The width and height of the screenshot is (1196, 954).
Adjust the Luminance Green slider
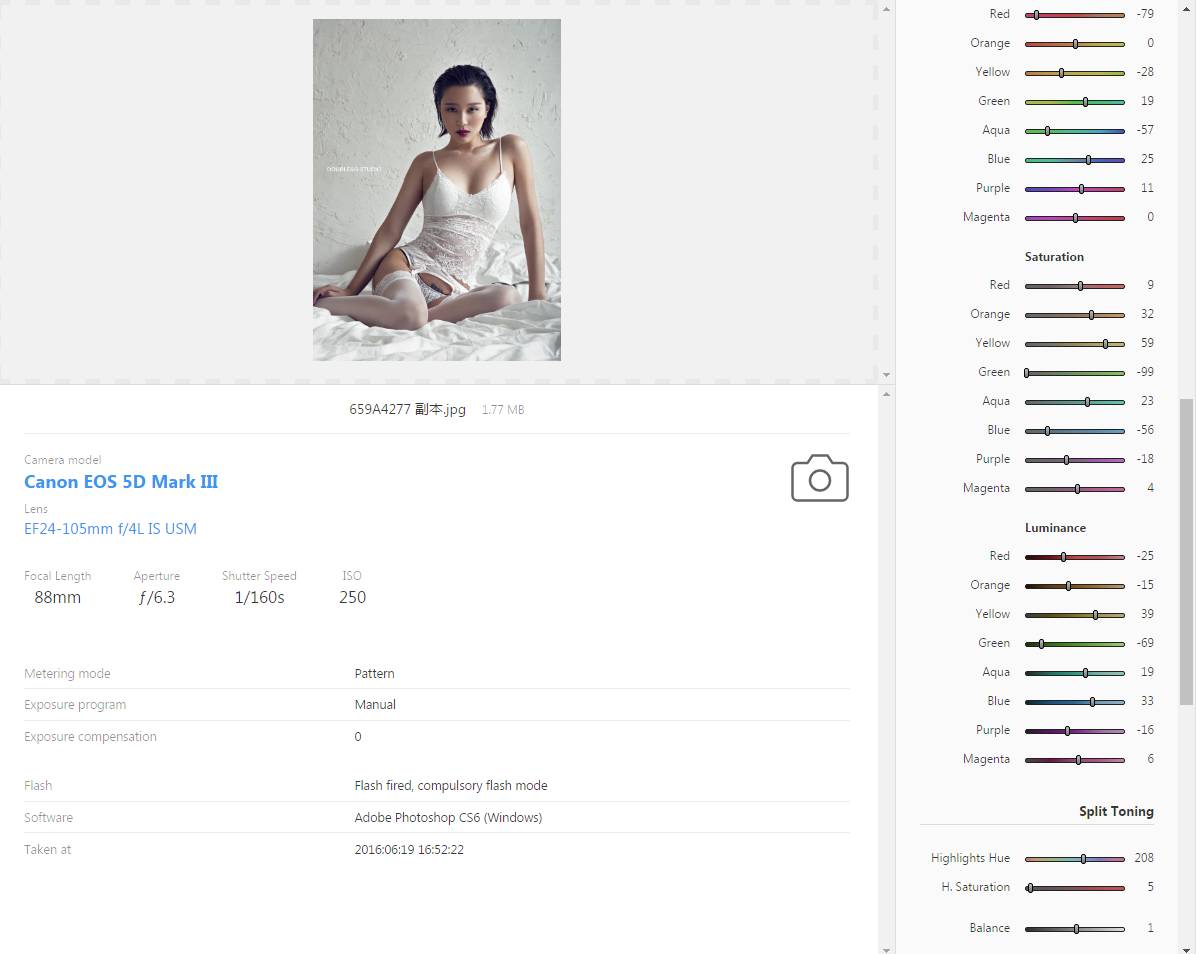point(1075,644)
